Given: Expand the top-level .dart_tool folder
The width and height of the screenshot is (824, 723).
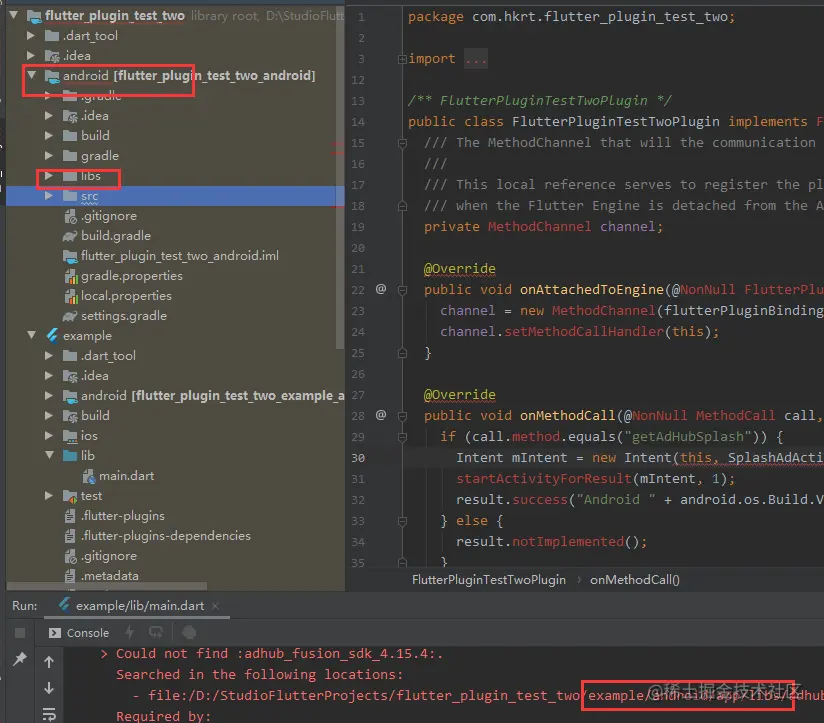Looking at the screenshot, I should coord(31,35).
